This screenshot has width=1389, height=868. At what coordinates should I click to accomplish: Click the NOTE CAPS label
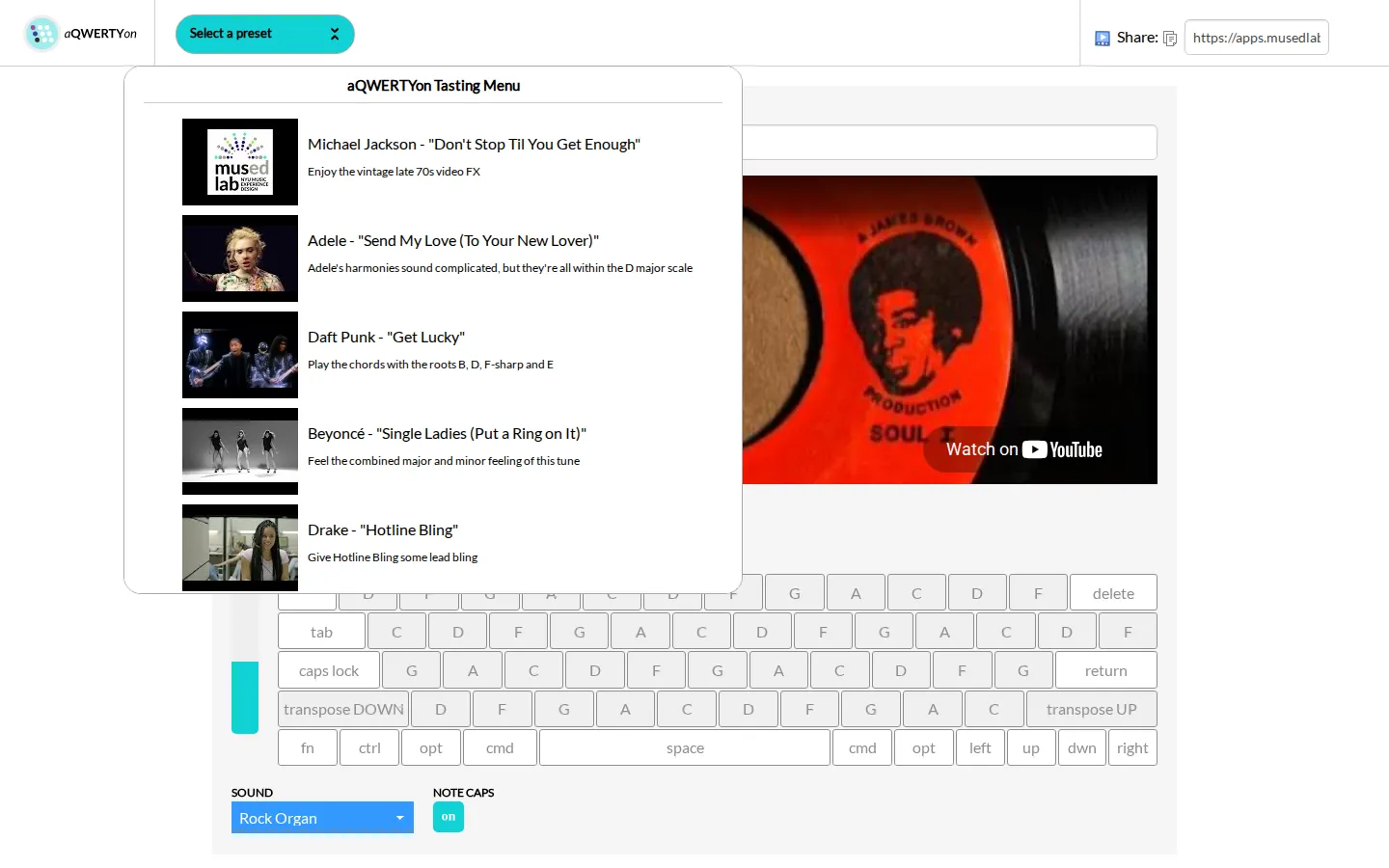point(463,793)
